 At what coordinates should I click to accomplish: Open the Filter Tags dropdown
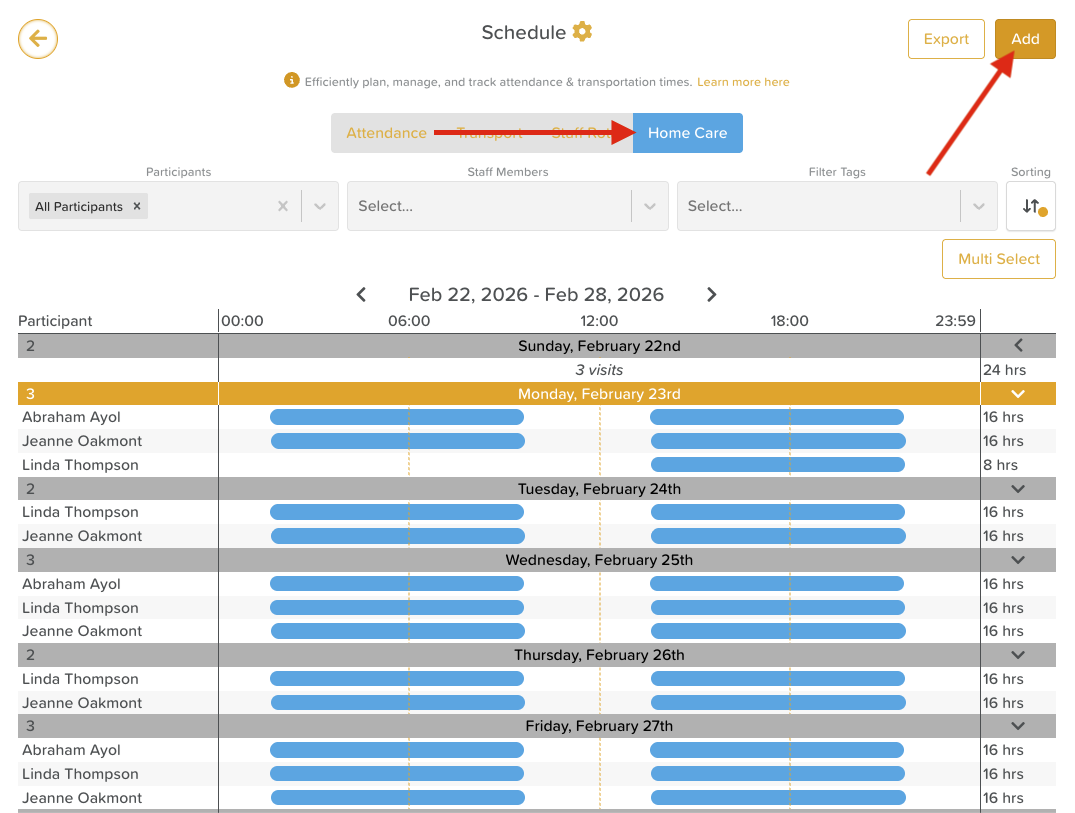point(978,206)
